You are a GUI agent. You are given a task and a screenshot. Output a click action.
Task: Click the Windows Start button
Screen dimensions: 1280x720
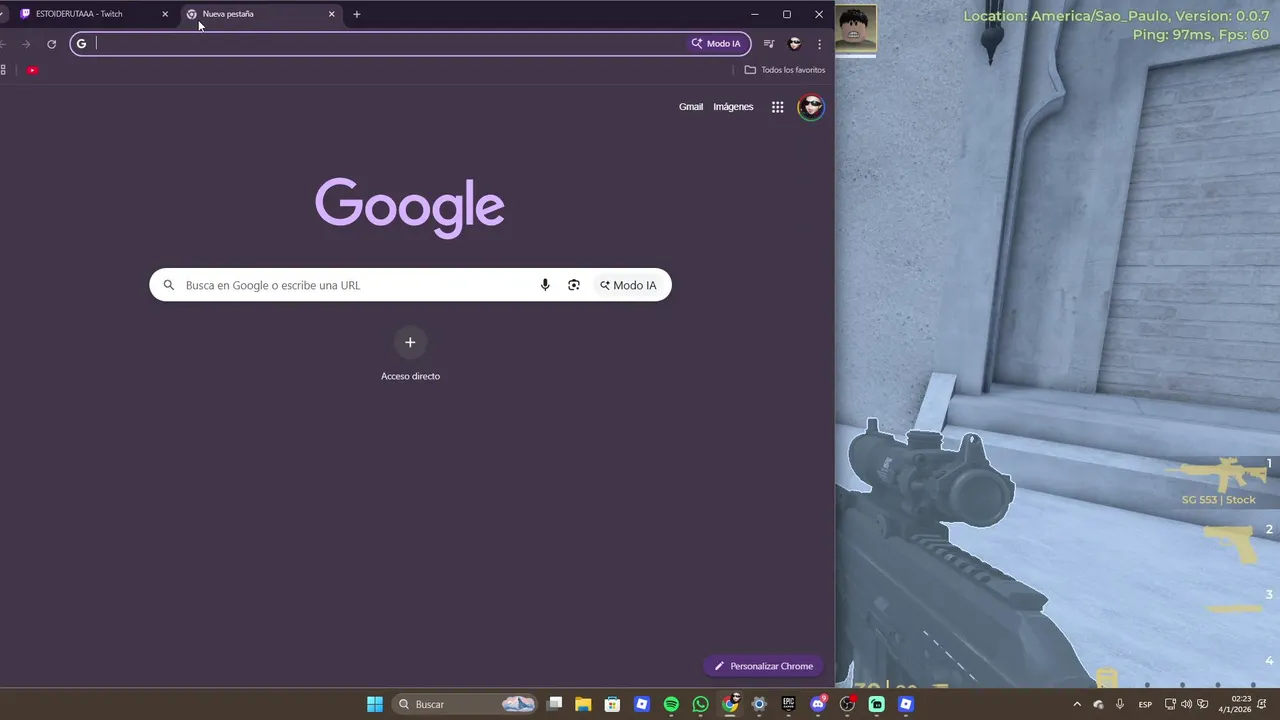(x=375, y=704)
